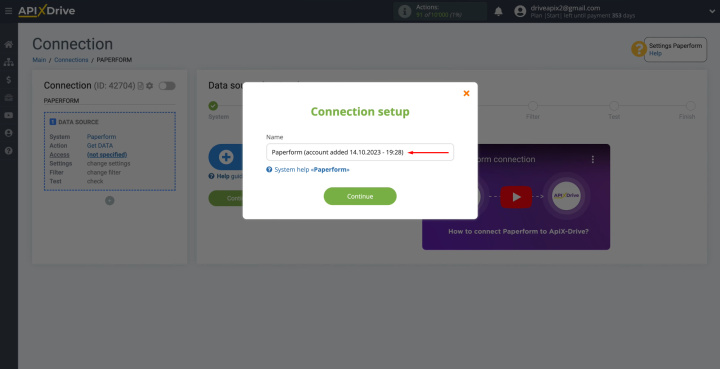This screenshot has width=720, height=369.
Task: Click the Name input field
Action: tap(360, 152)
